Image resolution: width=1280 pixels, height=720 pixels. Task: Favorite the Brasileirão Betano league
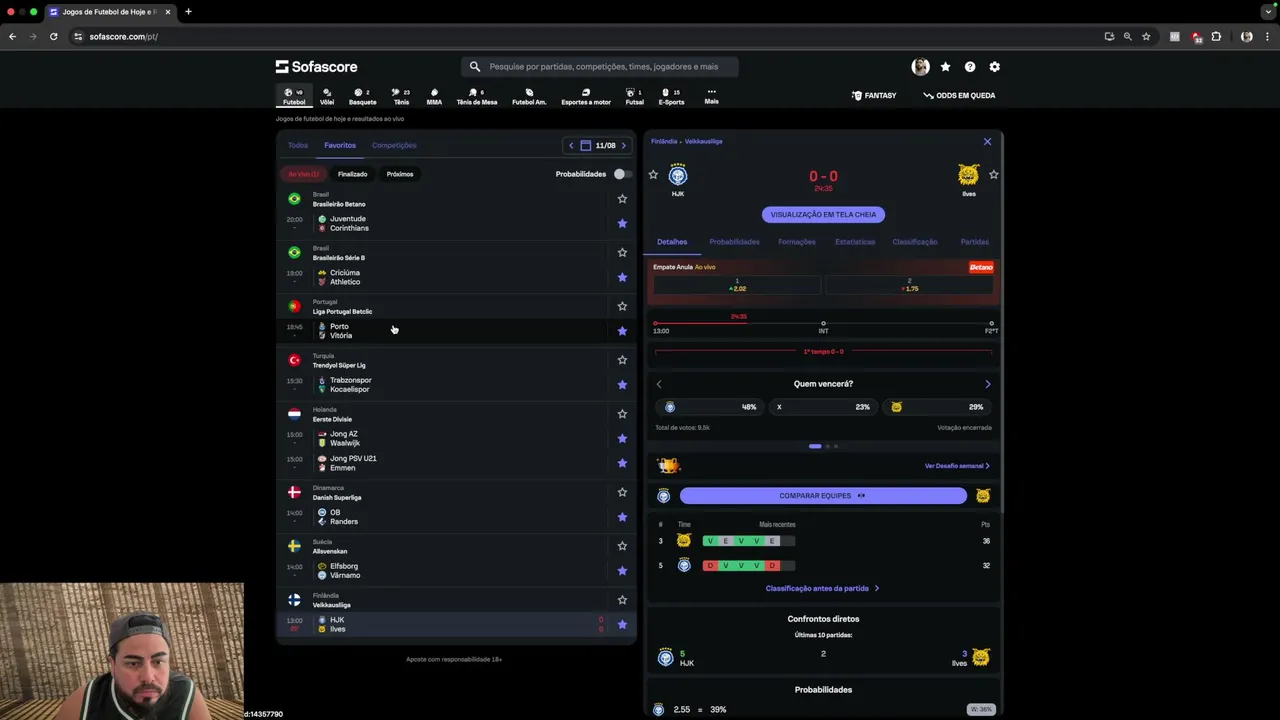(622, 199)
